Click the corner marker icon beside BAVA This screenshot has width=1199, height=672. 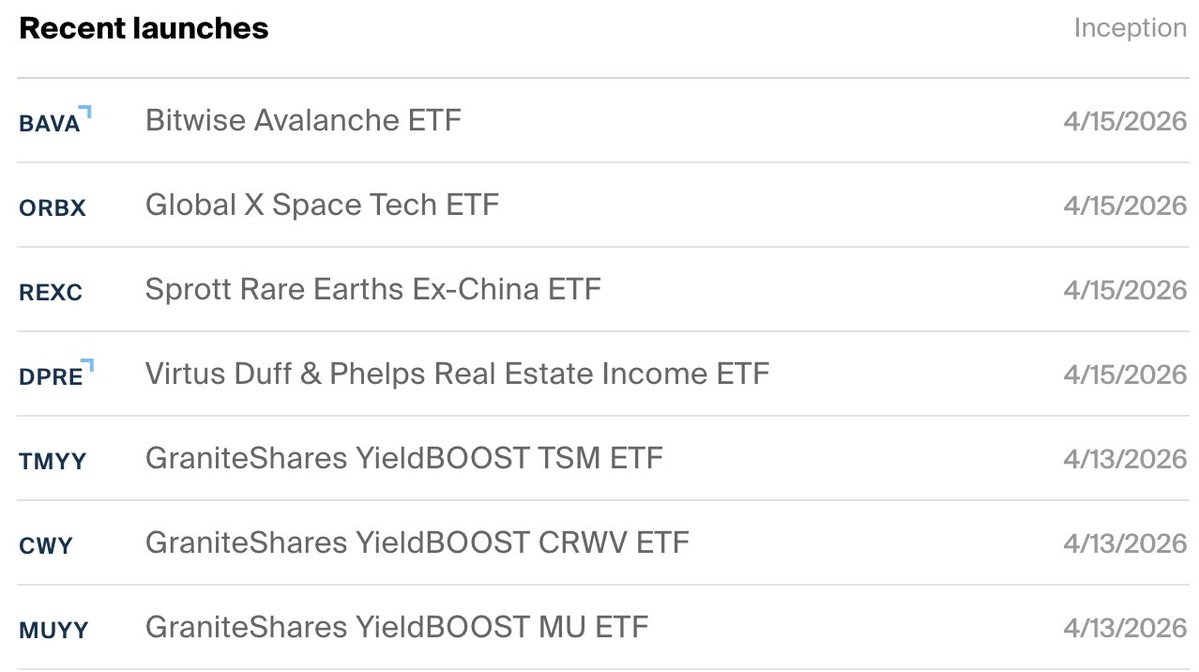pyautogui.click(x=87, y=112)
